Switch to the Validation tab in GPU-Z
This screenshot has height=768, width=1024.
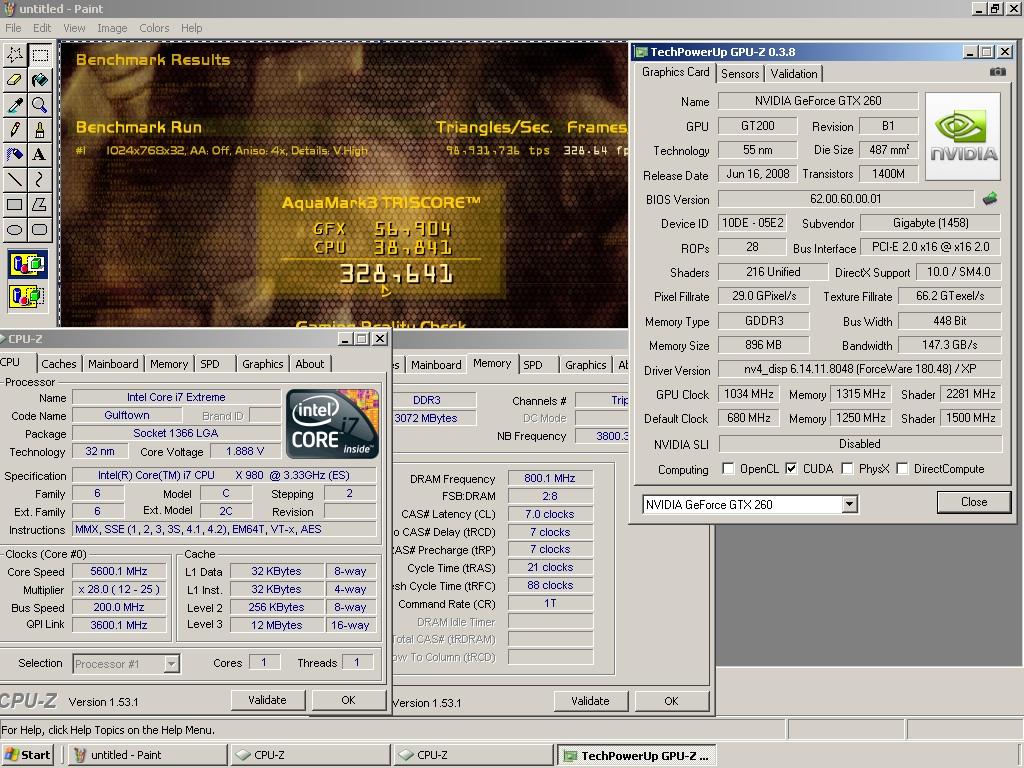pos(793,74)
